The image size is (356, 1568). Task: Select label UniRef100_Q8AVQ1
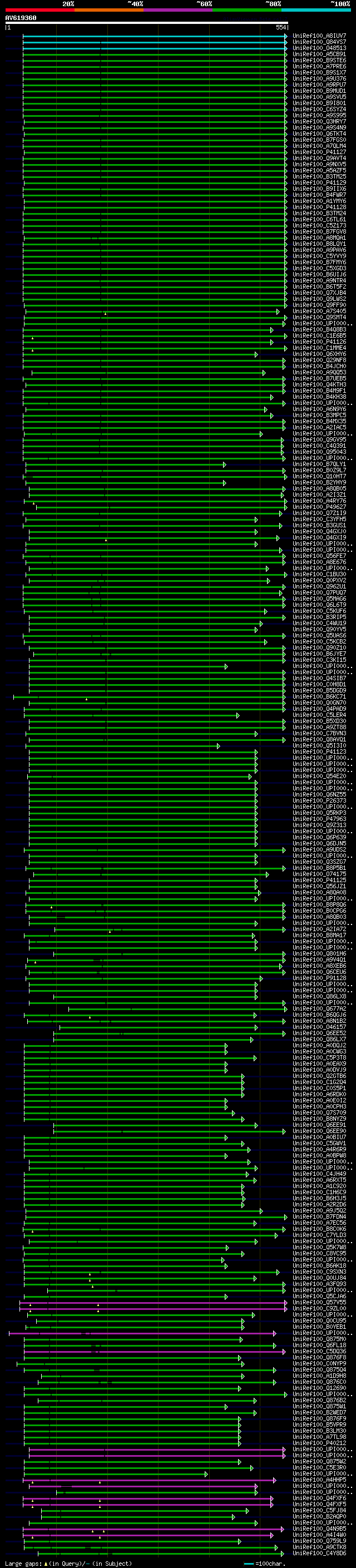[319, 740]
